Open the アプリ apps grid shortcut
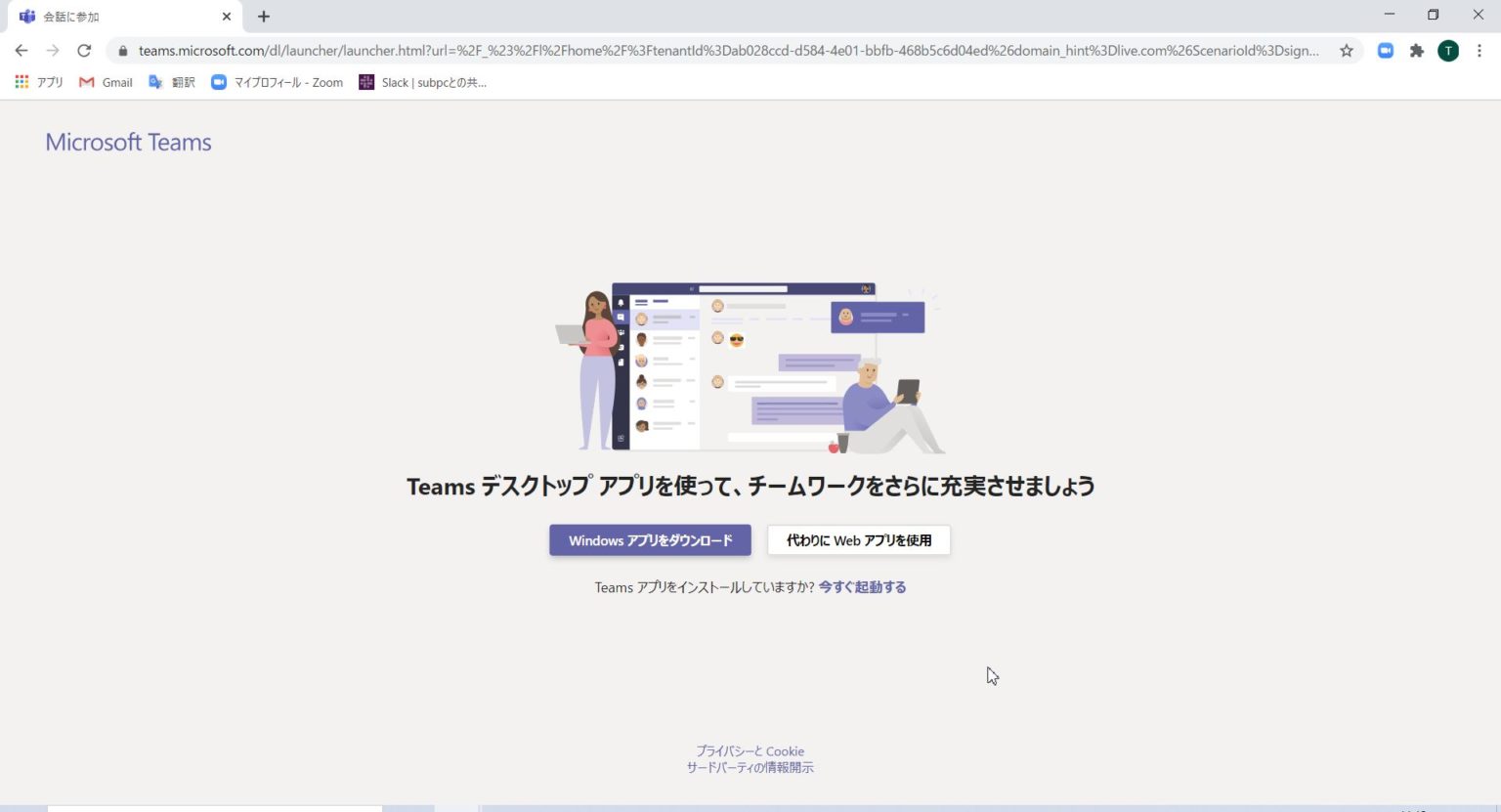 click(39, 82)
